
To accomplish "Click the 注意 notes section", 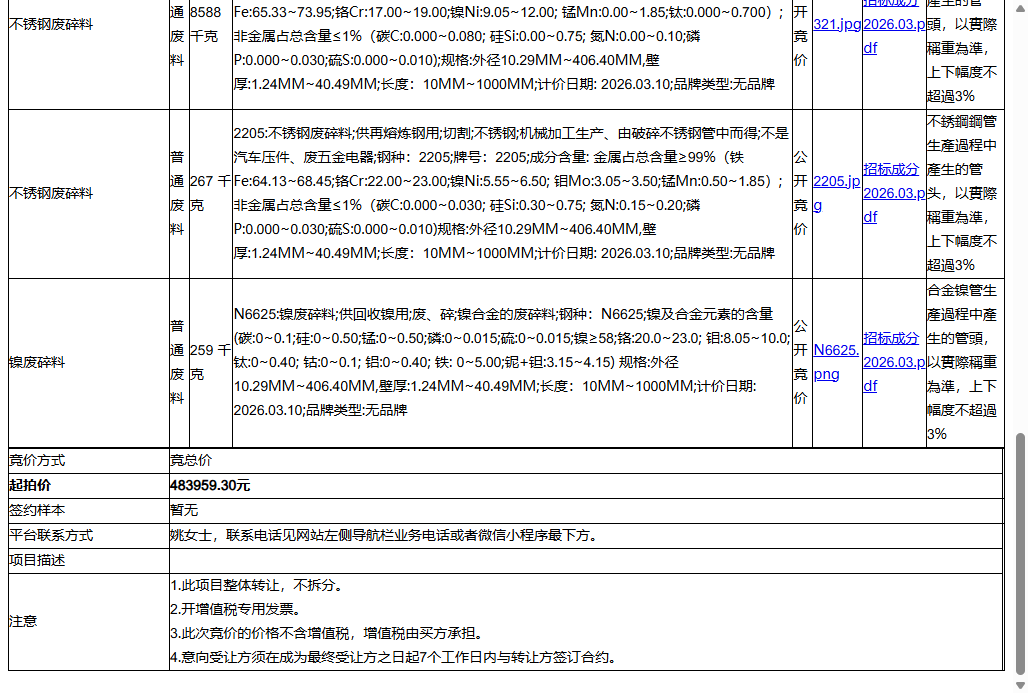I will [24, 621].
